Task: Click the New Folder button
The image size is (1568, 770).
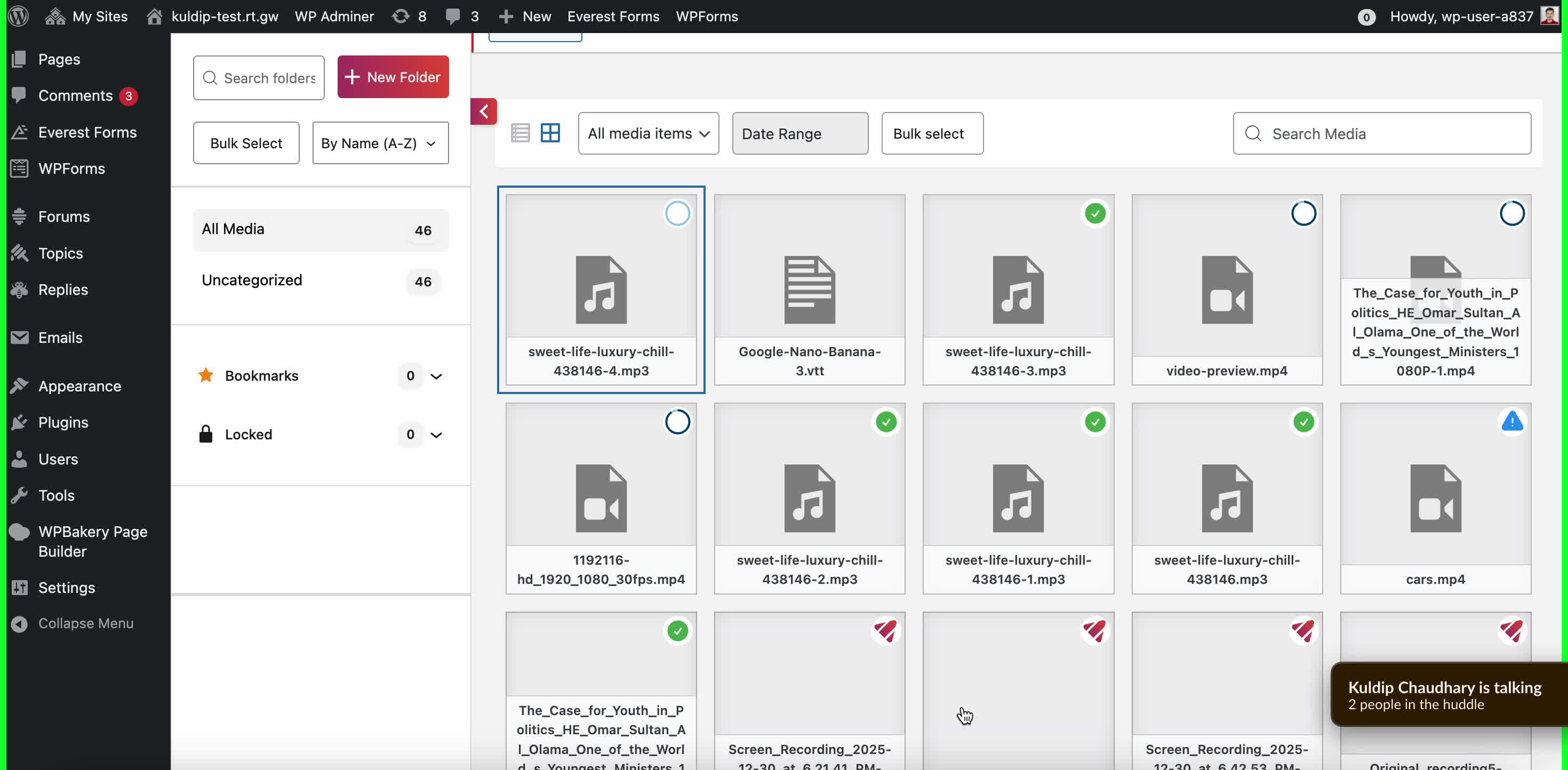Action: (393, 77)
